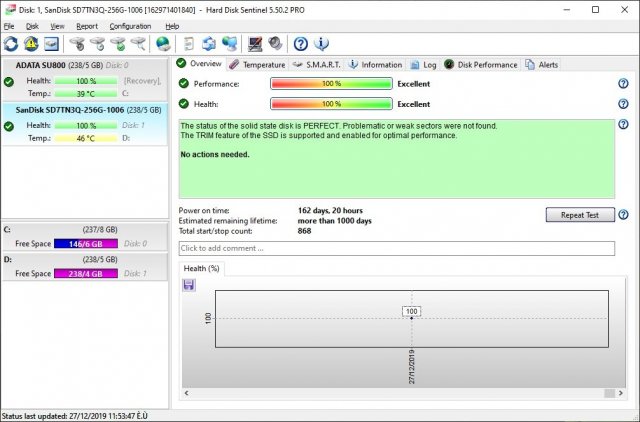
Task: Click the refresh icon in the toolbar
Action: 11,44
